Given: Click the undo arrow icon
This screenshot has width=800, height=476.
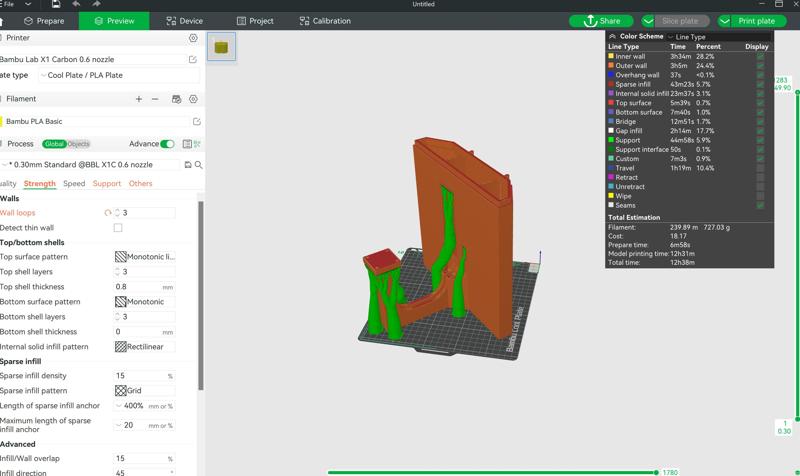Looking at the screenshot, I should coord(76,5).
